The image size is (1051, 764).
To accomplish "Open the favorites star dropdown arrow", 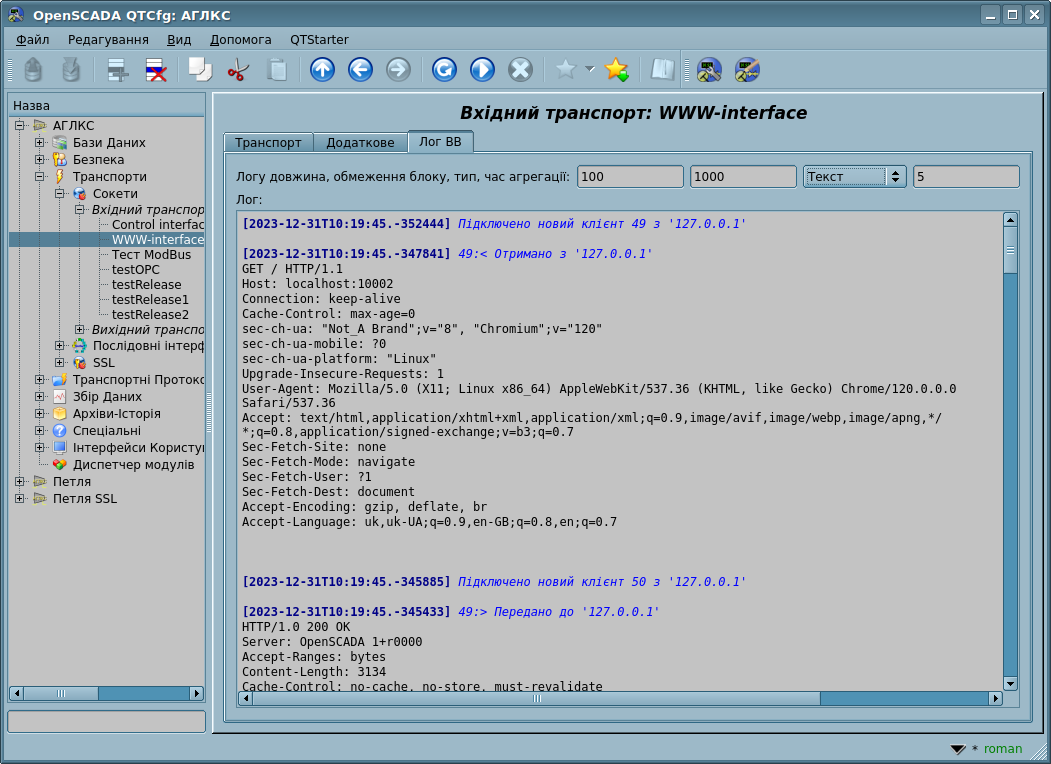I will click(589, 70).
